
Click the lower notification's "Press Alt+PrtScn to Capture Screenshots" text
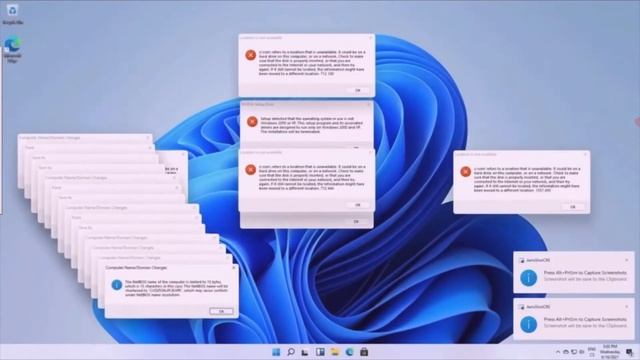[x=585, y=319]
